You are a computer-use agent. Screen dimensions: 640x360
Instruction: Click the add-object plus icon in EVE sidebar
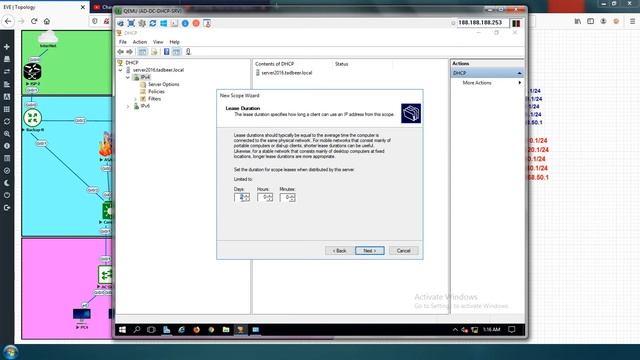pos(7,47)
